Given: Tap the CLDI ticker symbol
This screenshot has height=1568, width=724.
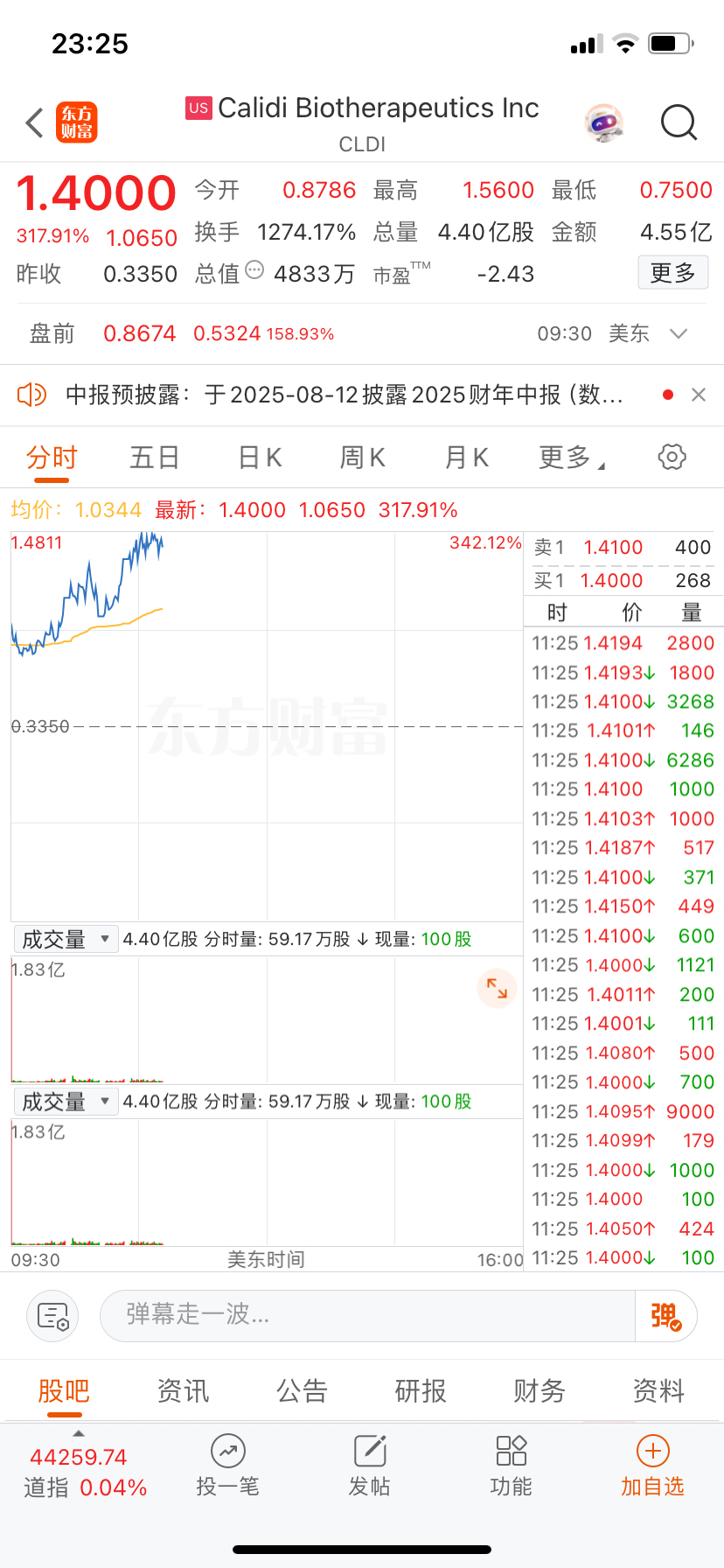Looking at the screenshot, I should (x=362, y=144).
